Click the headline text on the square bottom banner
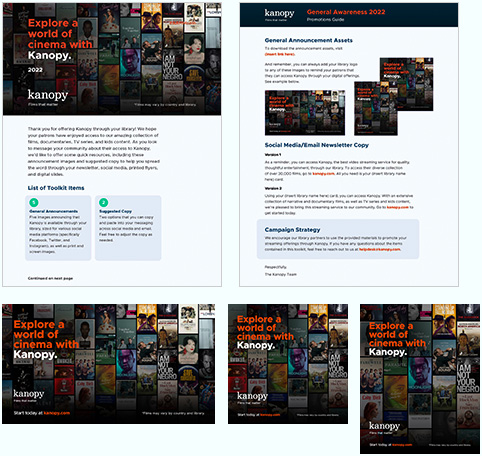The height and width of the screenshot is (456, 482). (x=265, y=332)
